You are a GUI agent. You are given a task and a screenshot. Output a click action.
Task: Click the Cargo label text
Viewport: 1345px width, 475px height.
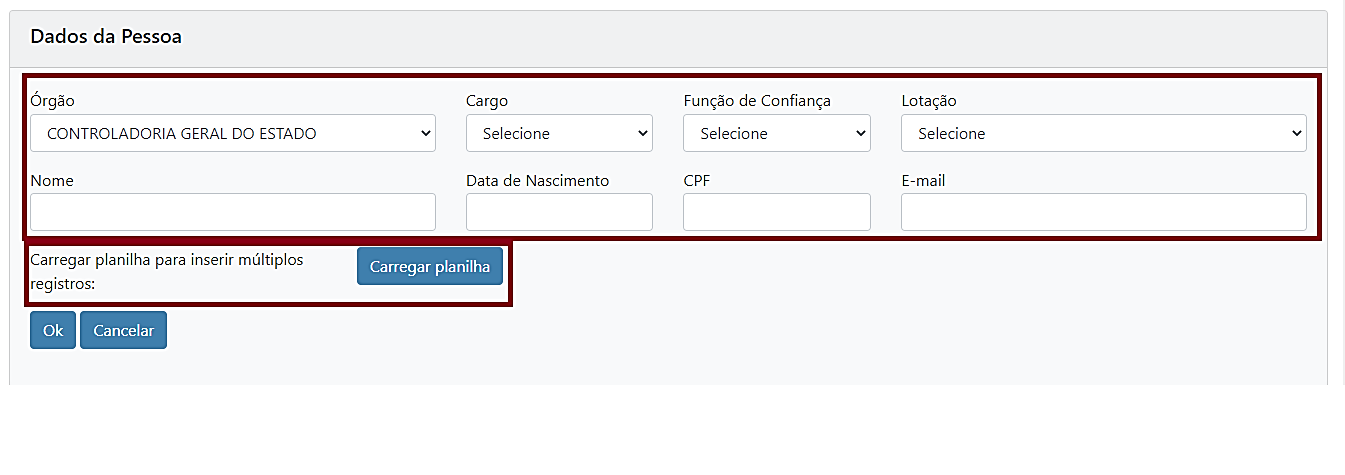coord(487,101)
